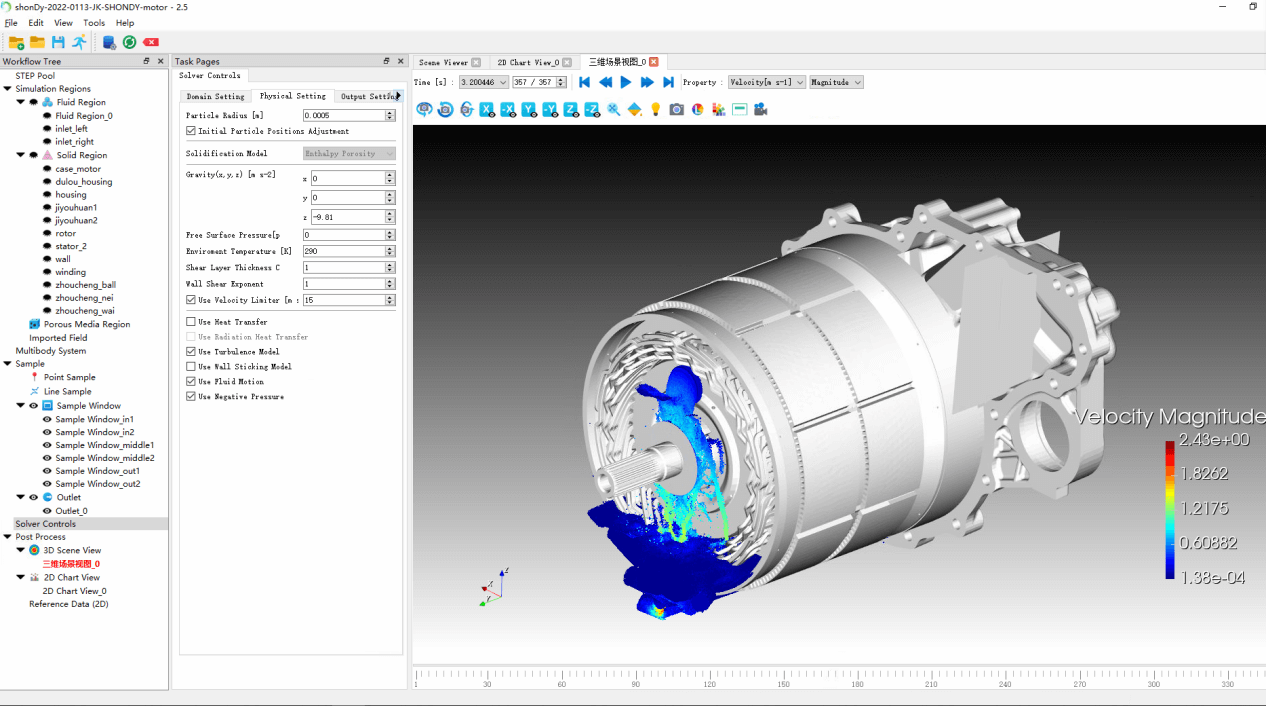Image resolution: width=1266 pixels, height=706 pixels.
Task: Open the Tools menu
Action: pyautogui.click(x=94, y=23)
